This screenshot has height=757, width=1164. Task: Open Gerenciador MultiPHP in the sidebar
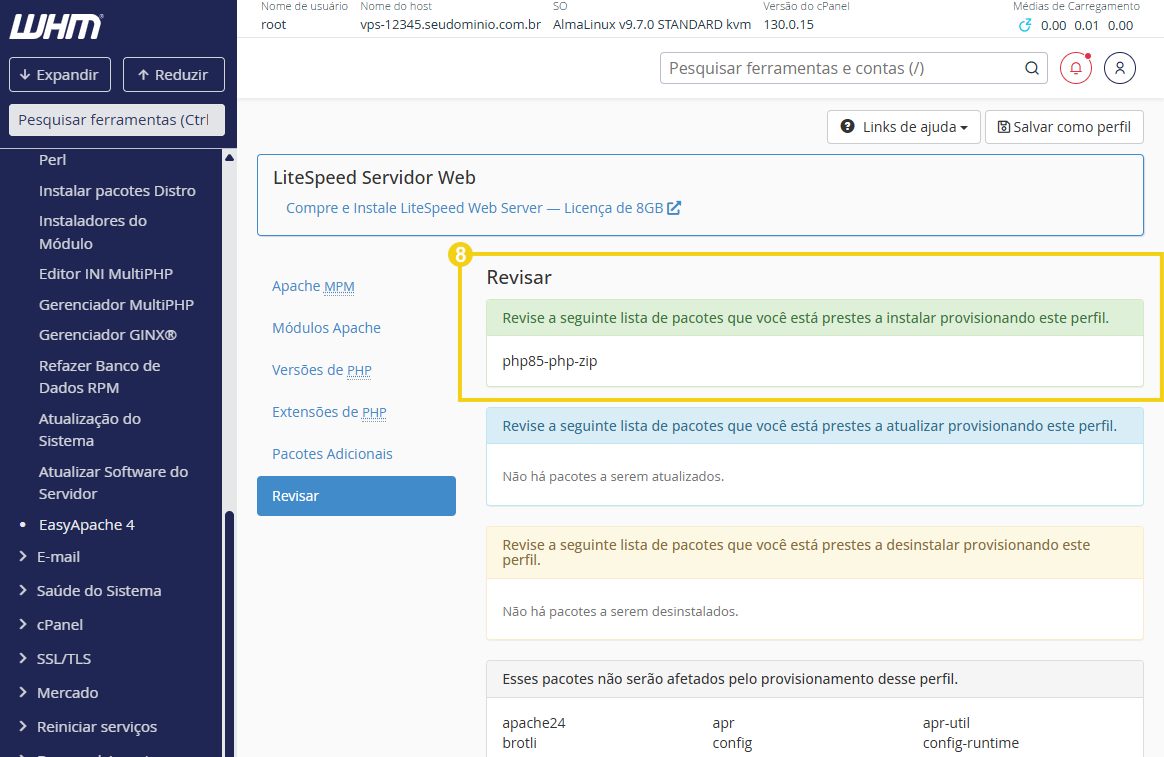[116, 304]
